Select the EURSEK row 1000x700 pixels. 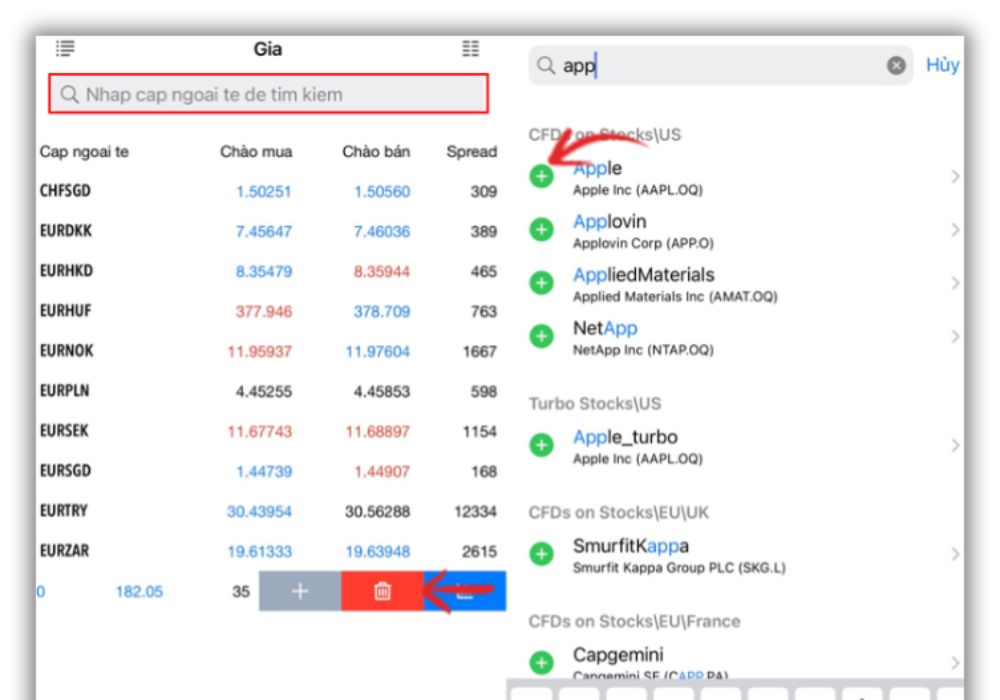tap(268, 431)
